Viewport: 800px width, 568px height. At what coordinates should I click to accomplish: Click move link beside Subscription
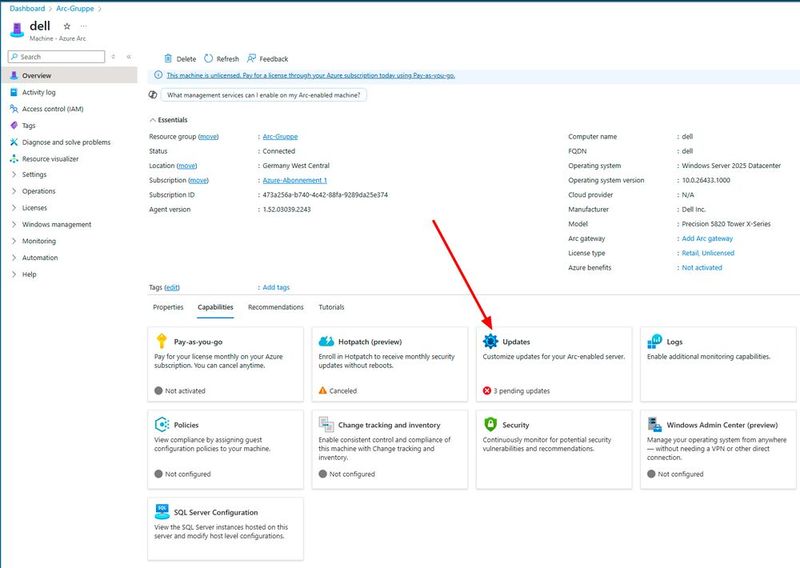(x=198, y=181)
